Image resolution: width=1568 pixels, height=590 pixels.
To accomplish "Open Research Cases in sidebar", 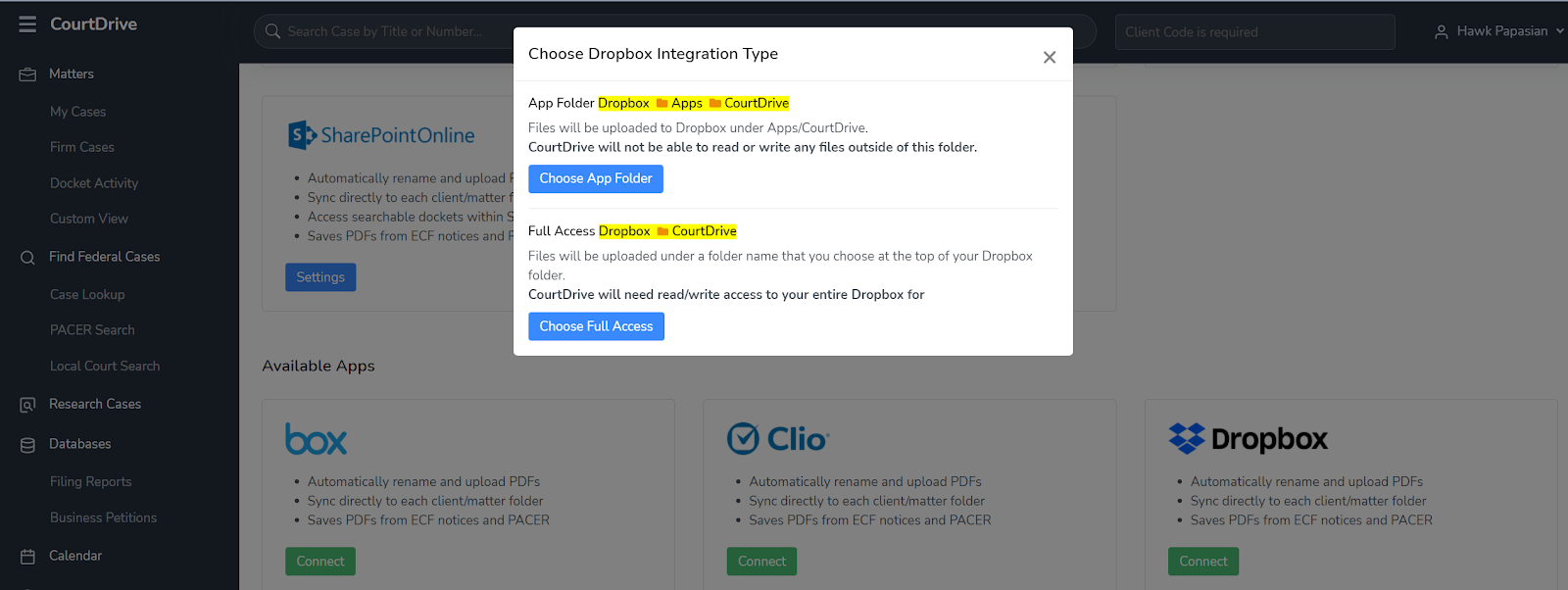I will [x=95, y=404].
